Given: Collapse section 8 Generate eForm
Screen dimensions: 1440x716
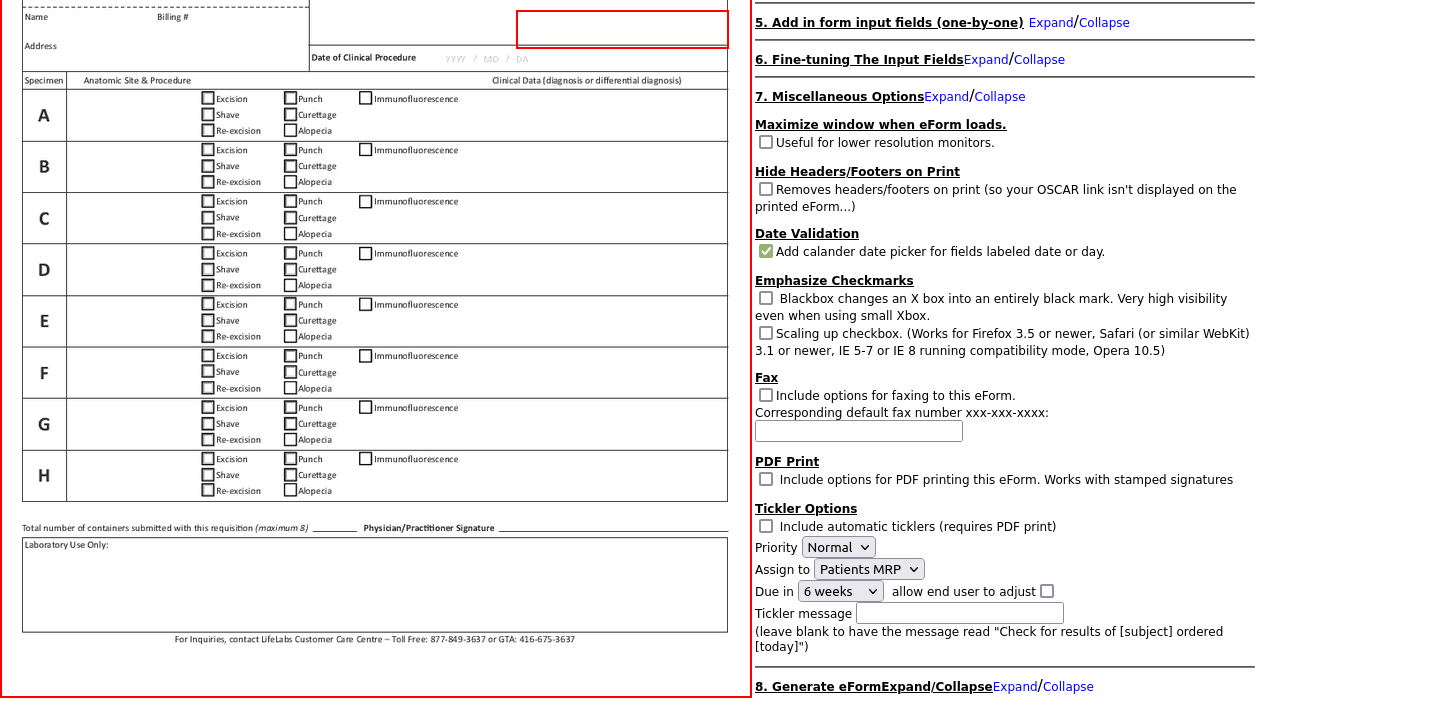Looking at the screenshot, I should coord(1067,687).
